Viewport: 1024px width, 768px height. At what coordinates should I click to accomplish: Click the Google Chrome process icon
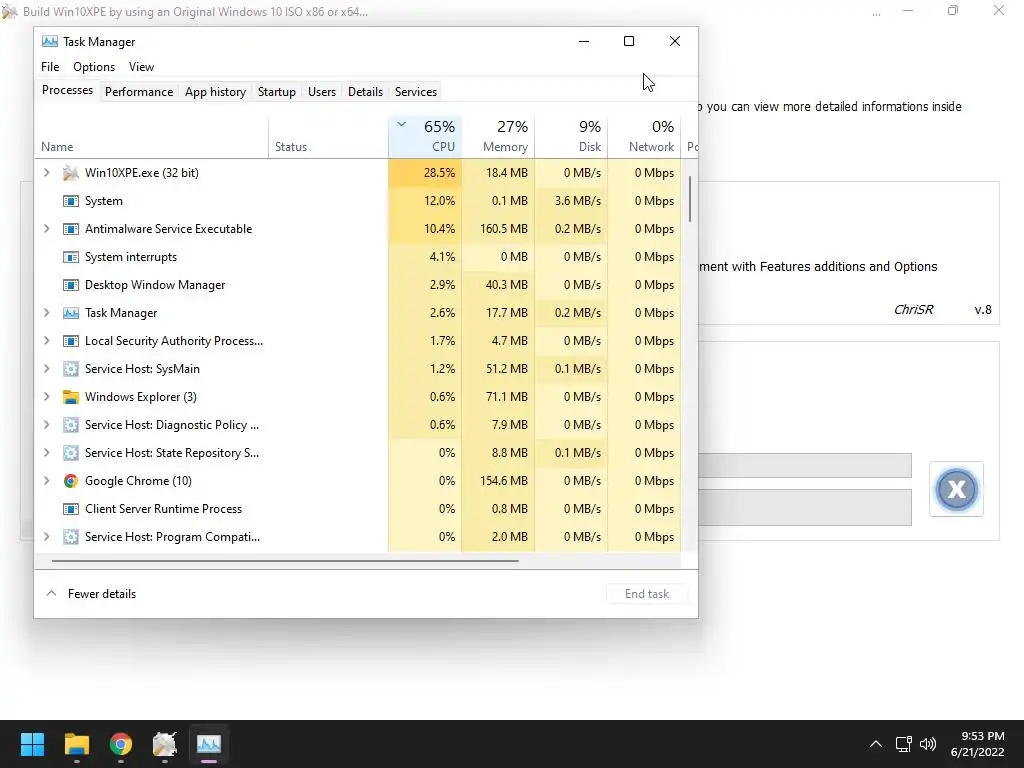pos(71,481)
